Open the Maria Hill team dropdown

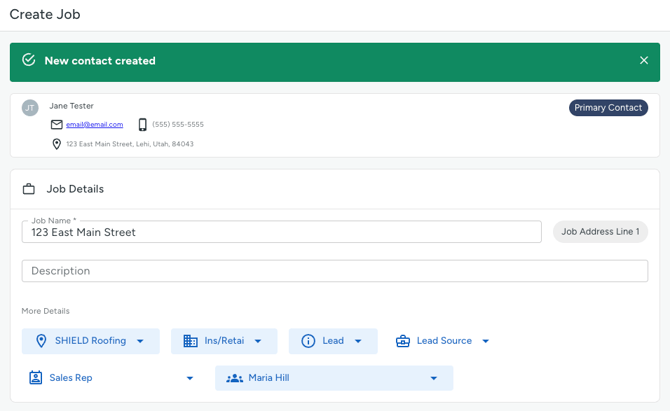click(x=334, y=378)
